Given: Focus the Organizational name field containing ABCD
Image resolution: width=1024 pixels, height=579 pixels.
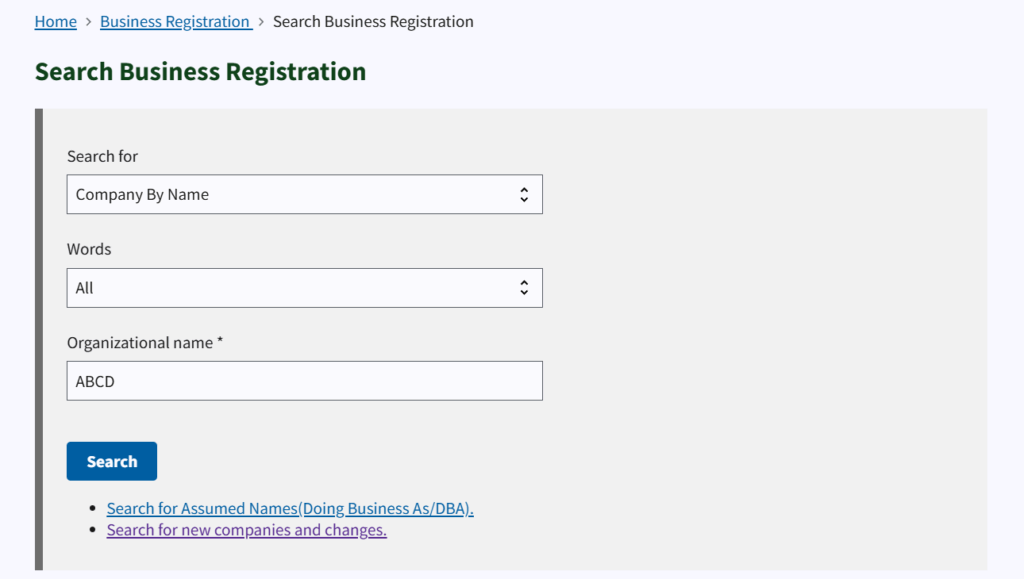Looking at the screenshot, I should tap(304, 381).
